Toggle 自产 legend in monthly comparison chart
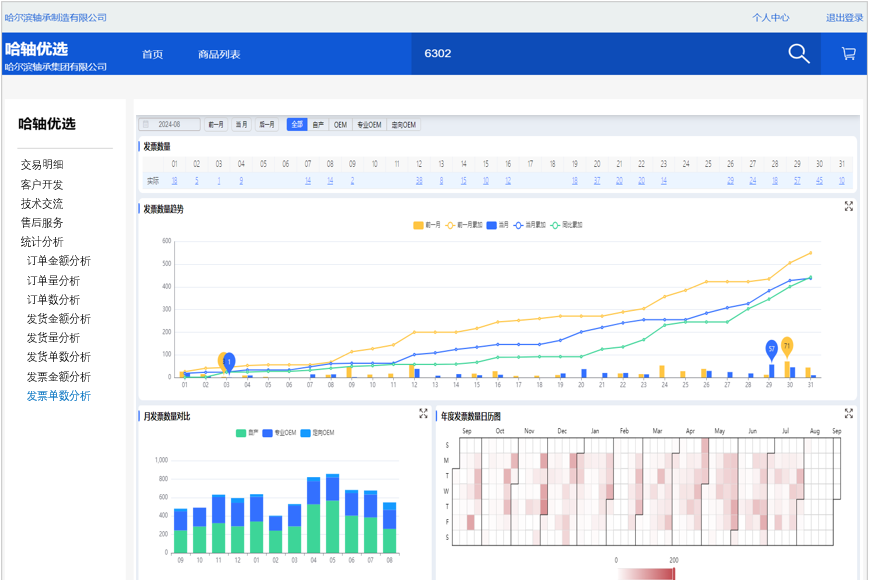The image size is (870, 580). click(247, 433)
